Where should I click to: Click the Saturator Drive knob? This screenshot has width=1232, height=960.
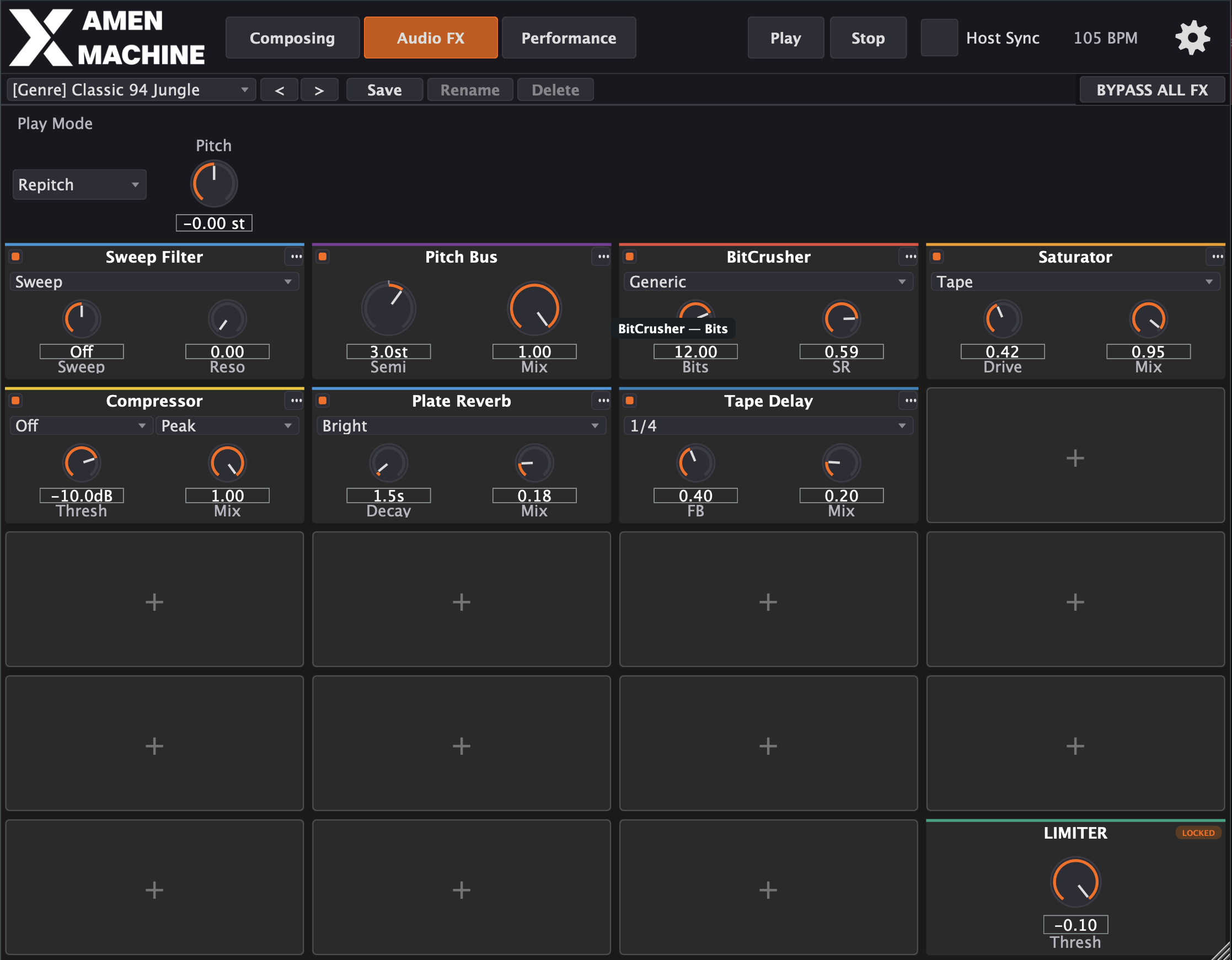(x=1003, y=319)
